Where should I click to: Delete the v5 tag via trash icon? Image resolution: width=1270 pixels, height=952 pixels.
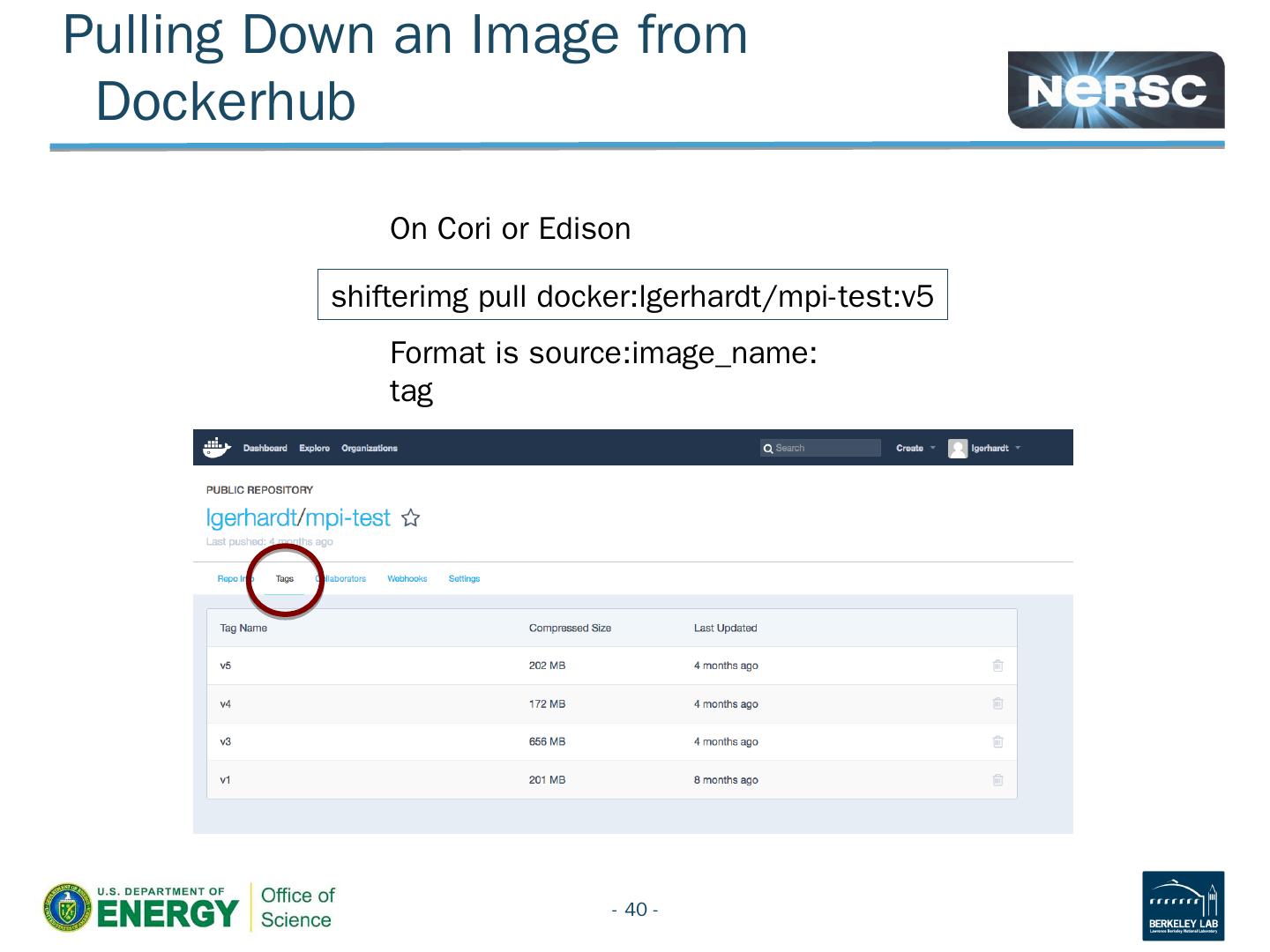pos(997,666)
